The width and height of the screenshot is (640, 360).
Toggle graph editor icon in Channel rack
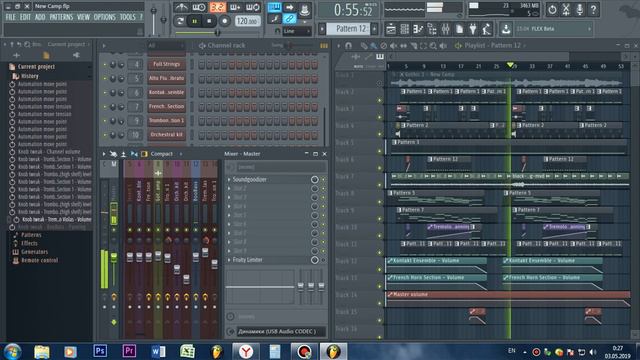(324, 46)
